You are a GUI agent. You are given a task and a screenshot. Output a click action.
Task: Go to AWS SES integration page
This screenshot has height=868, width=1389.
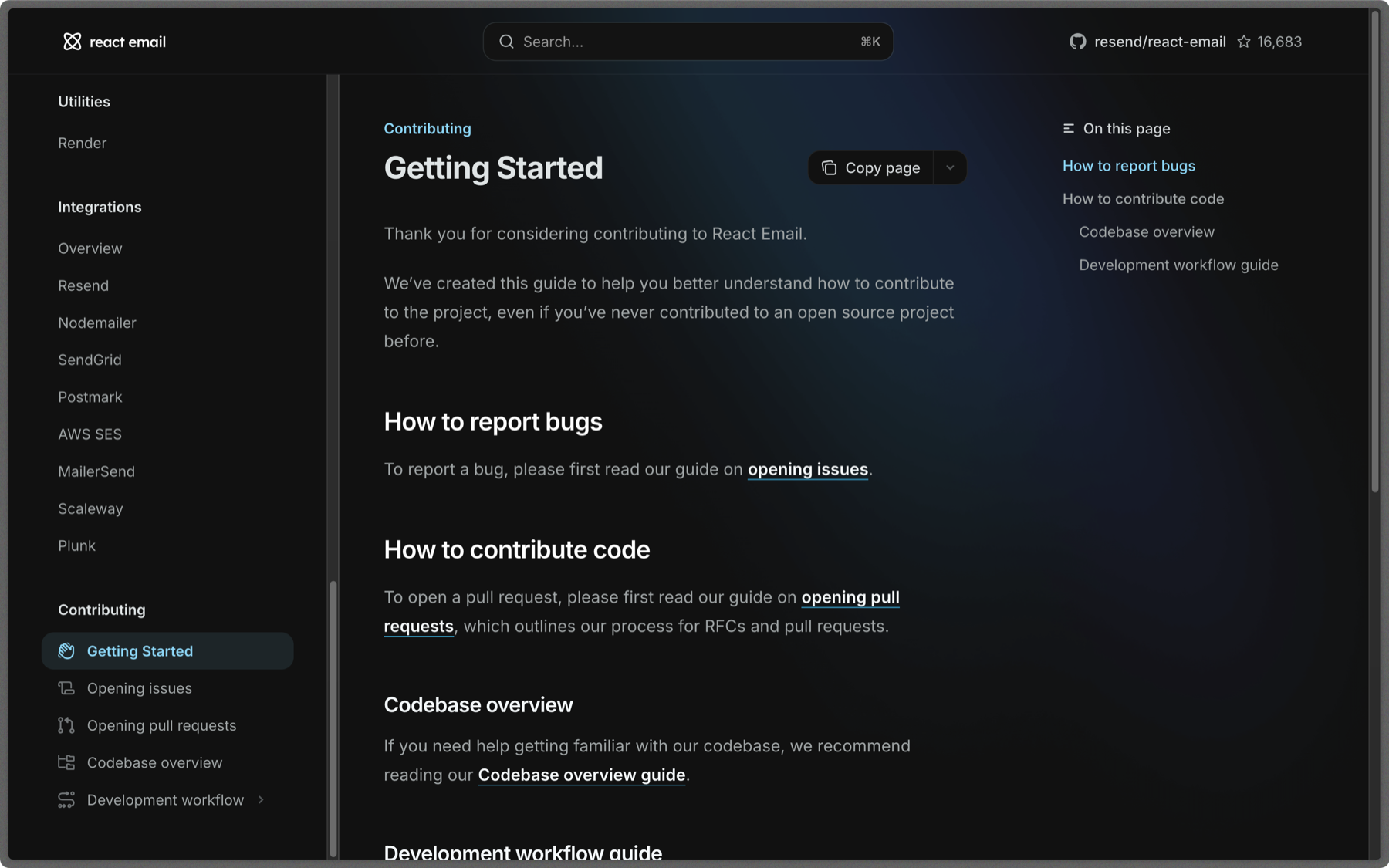click(x=90, y=434)
